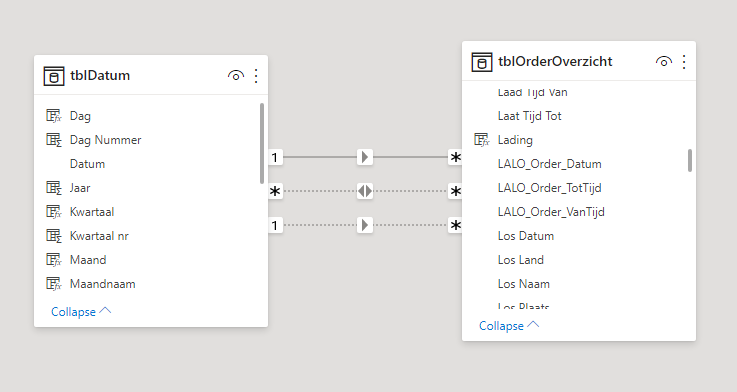Click the tblOrderOverzicht table icon
The image size is (737, 392).
tap(482, 62)
